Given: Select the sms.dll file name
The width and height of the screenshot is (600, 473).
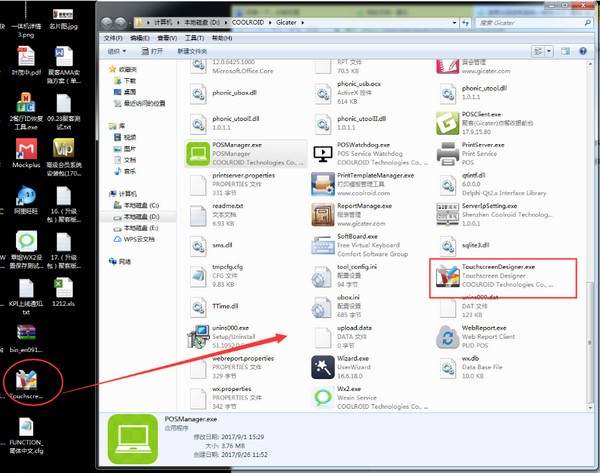Looking at the screenshot, I should click(222, 245).
